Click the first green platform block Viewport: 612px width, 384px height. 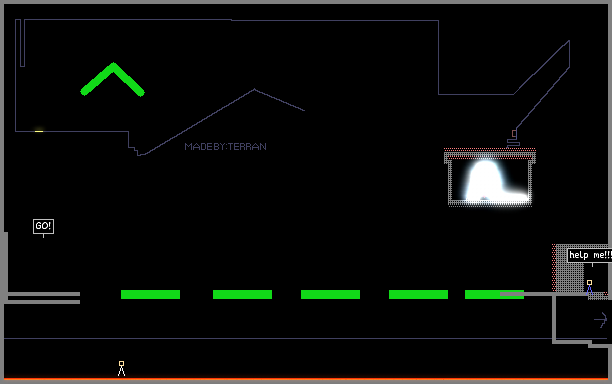(x=150, y=294)
